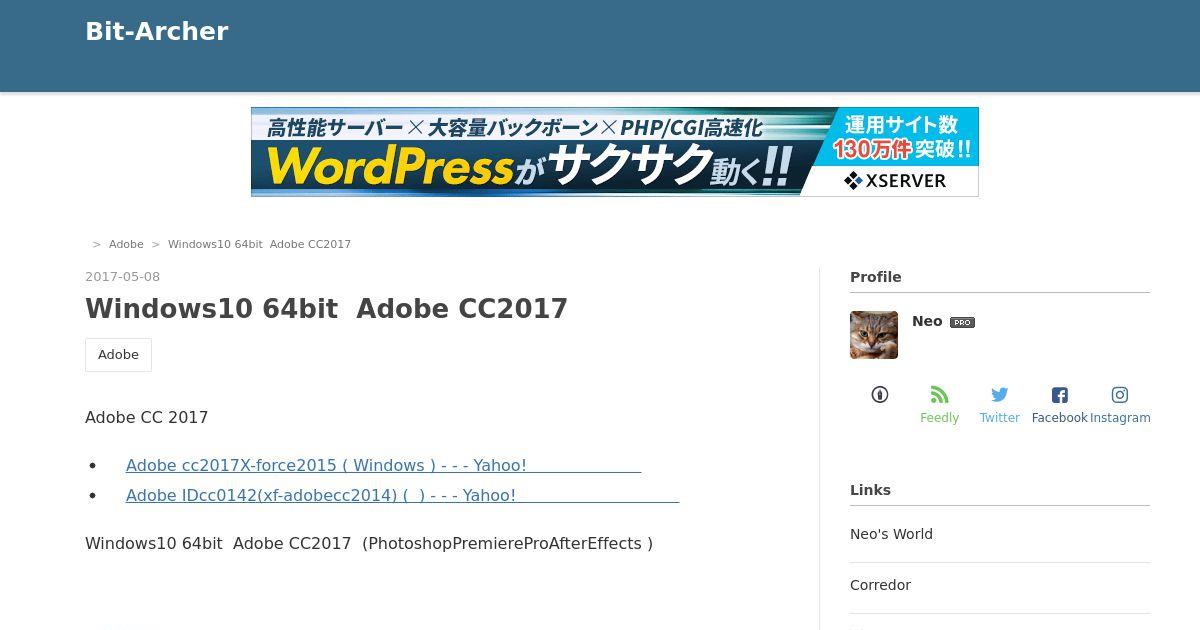Click the Links sidebar heading
Image resolution: width=1200 pixels, height=630 pixels.
[870, 490]
